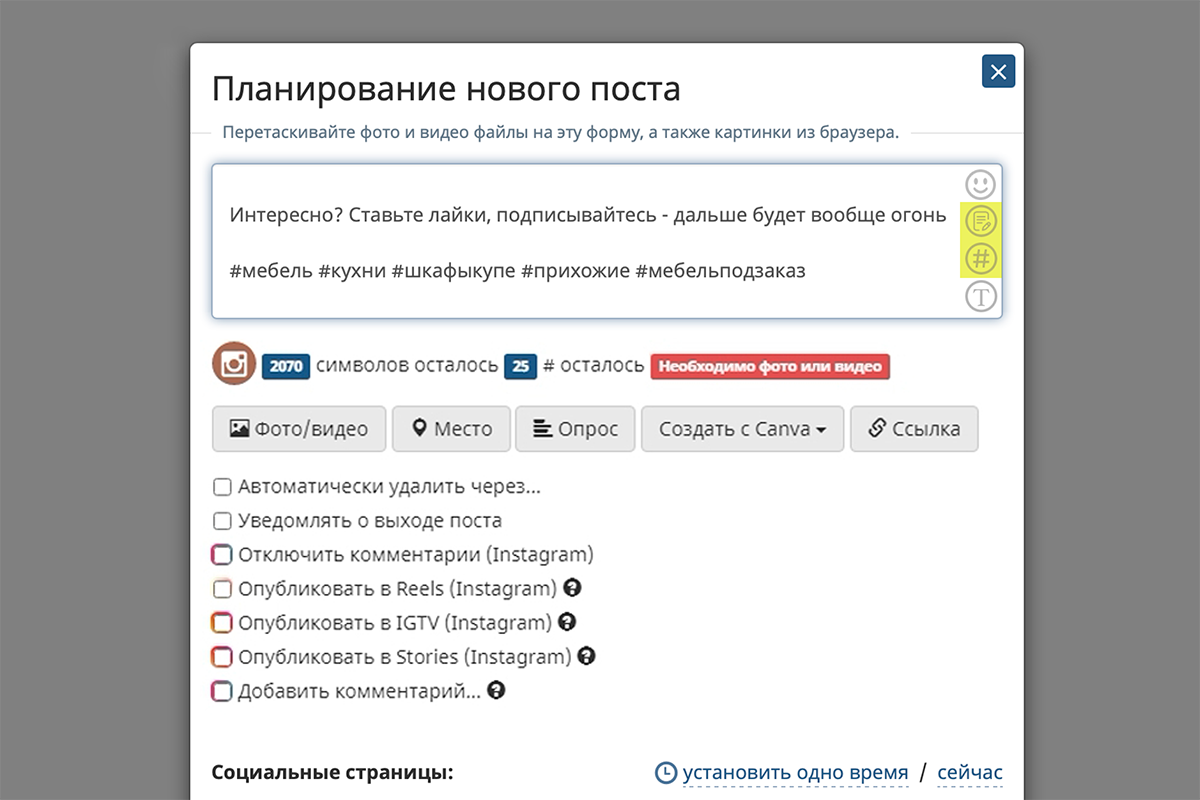Enable Уведомлять о выходе поста checkbox
Viewport: 1200px width, 800px height.
pyautogui.click(x=222, y=521)
